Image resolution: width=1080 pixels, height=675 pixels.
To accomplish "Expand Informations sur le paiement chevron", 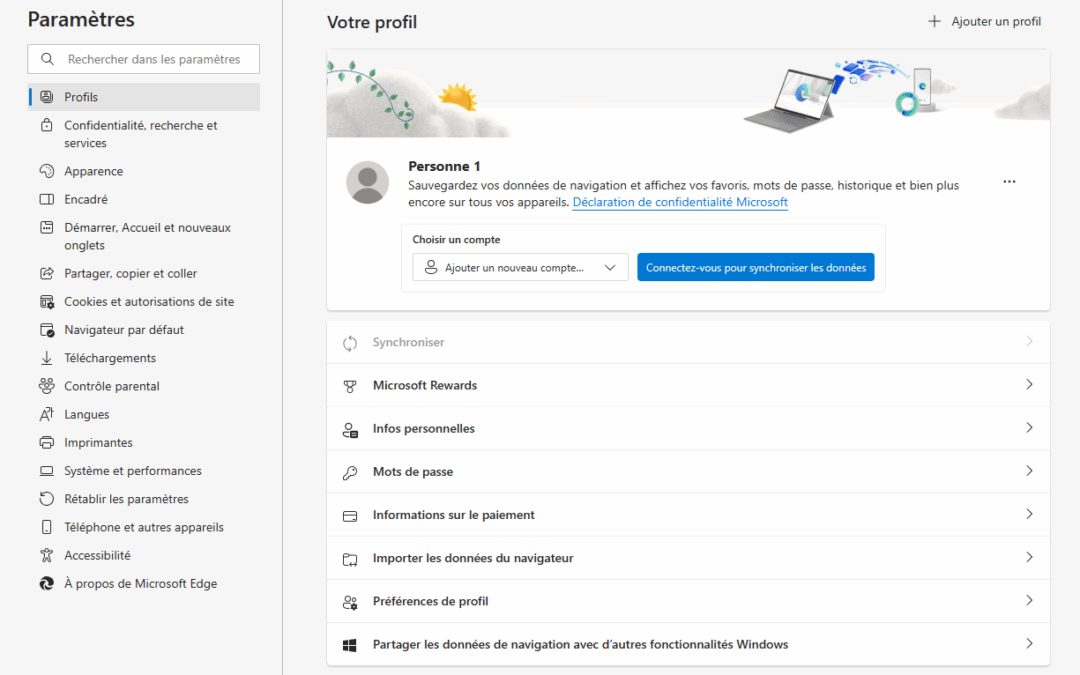I will click(1029, 514).
